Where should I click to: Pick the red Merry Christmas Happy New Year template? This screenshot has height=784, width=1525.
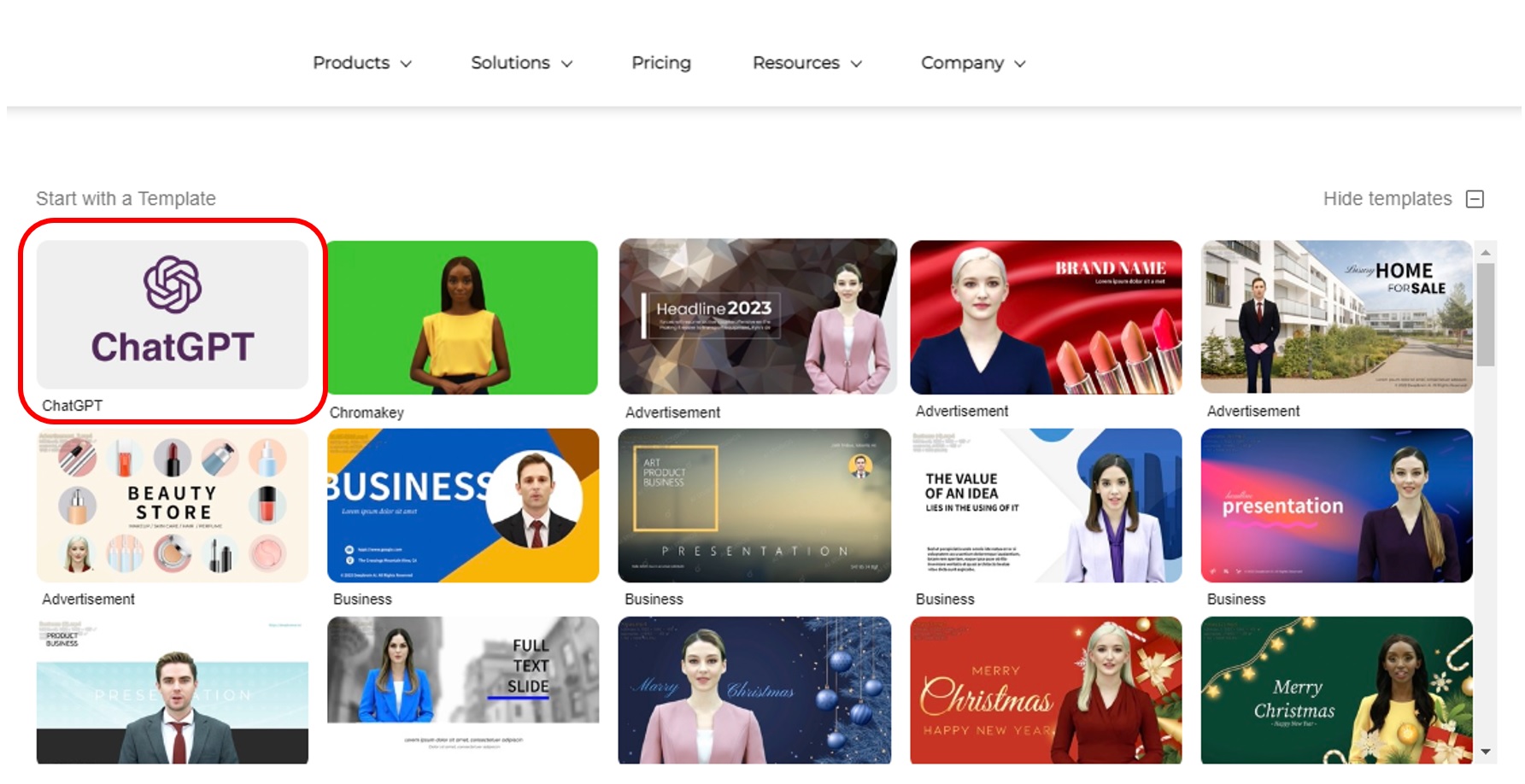coord(1046,690)
